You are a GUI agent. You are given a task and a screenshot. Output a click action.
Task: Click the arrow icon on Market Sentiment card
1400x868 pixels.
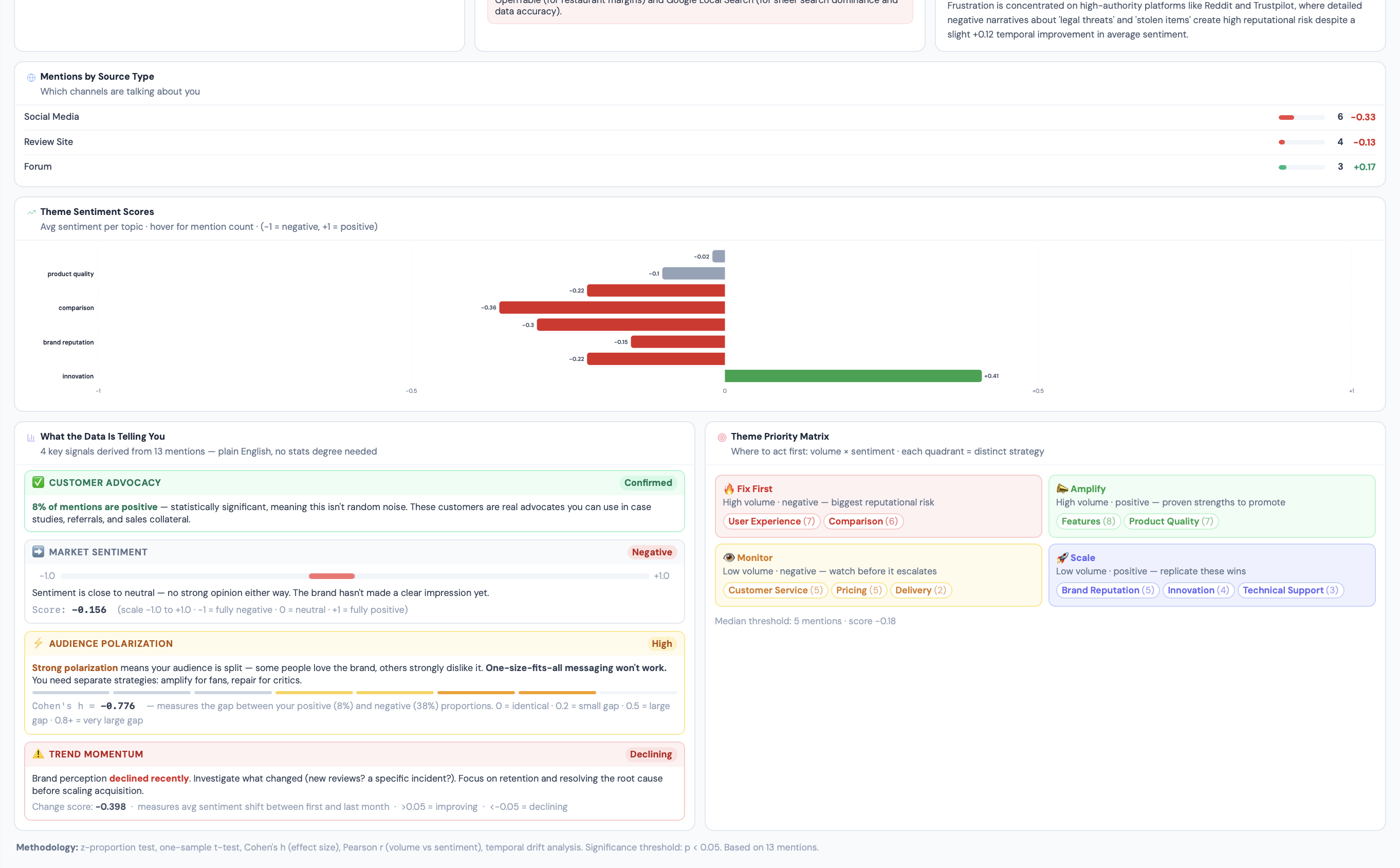click(x=38, y=552)
